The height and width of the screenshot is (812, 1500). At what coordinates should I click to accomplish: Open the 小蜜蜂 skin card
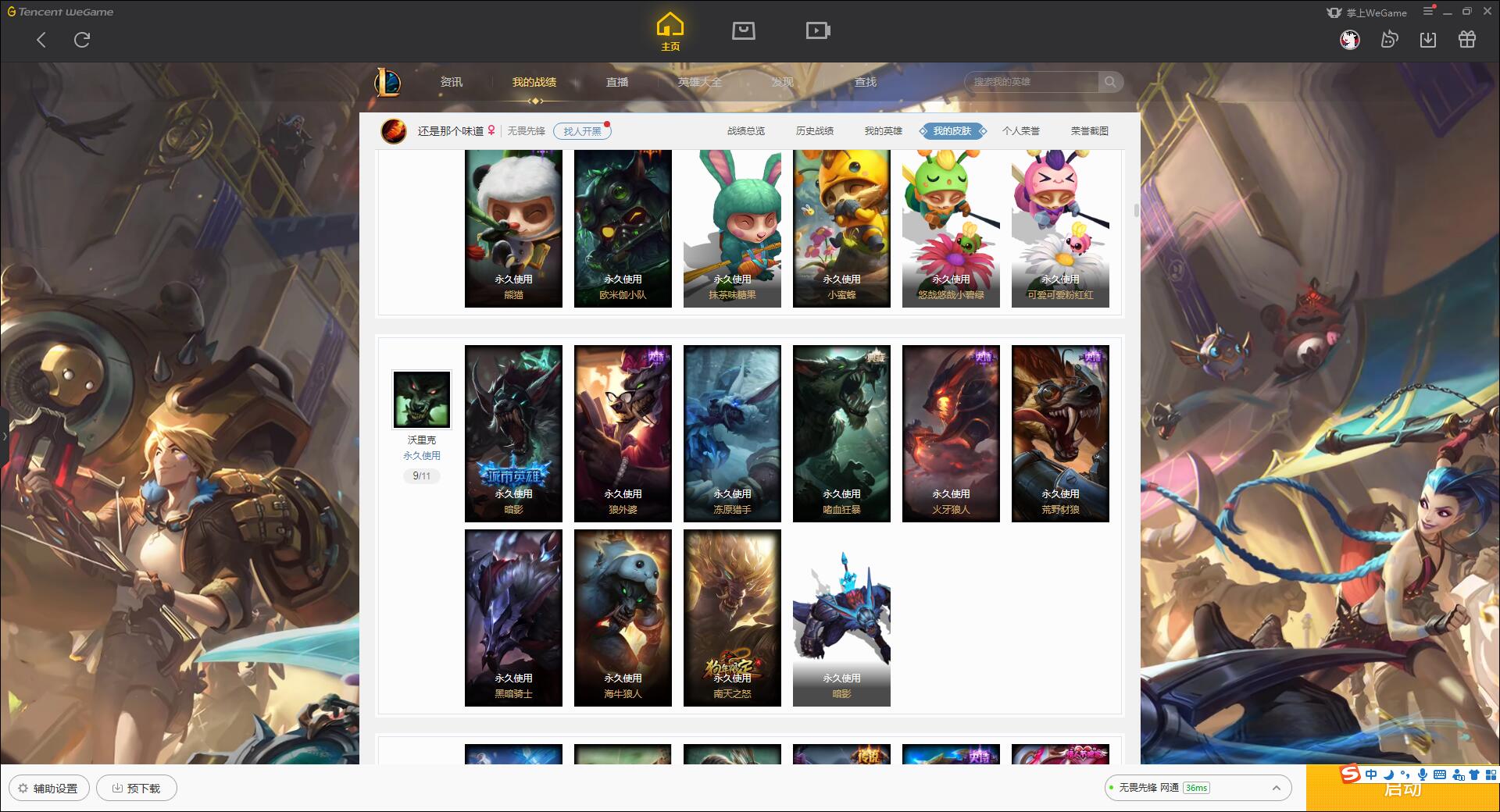(841, 228)
